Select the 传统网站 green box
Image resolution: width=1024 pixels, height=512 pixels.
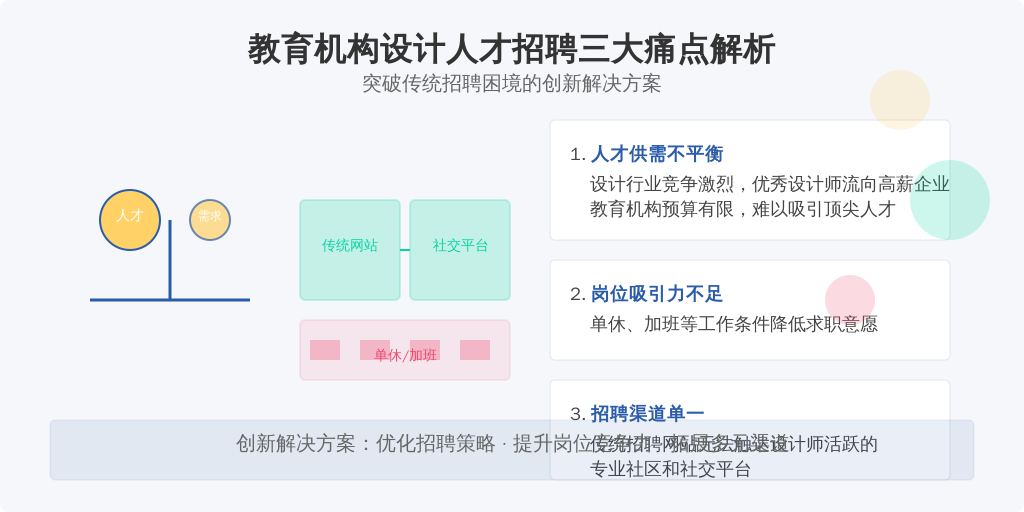(x=350, y=250)
